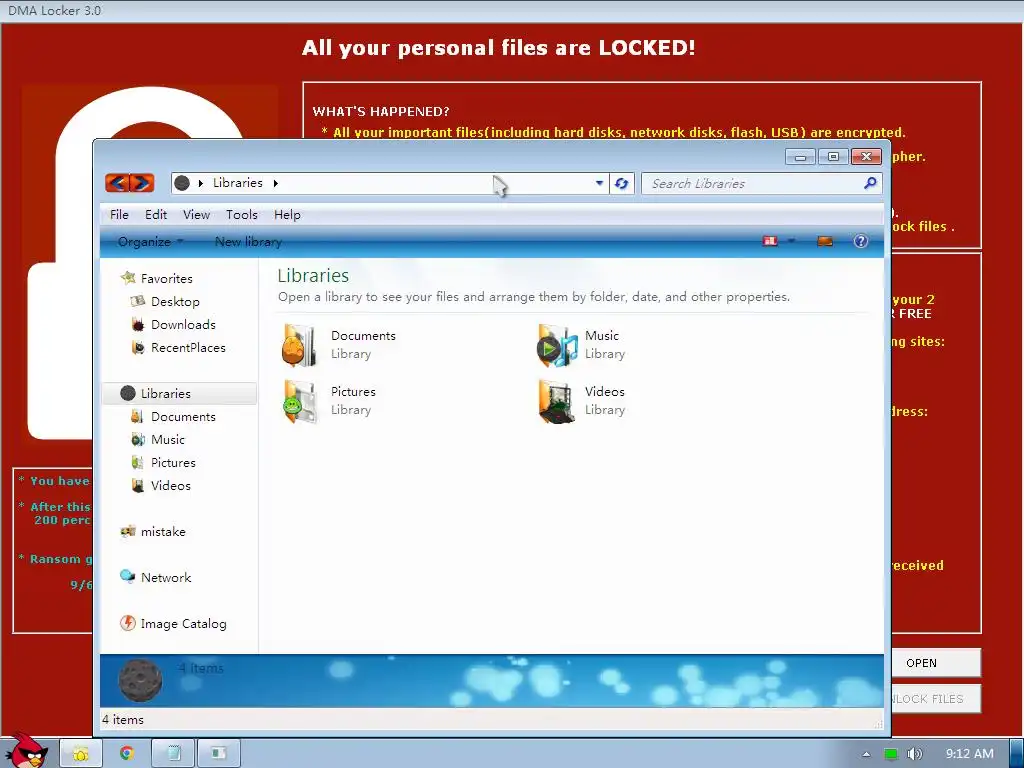Viewport: 1024px width, 768px height.
Task: Select Libraries in the navigation pane
Action: click(180, 393)
